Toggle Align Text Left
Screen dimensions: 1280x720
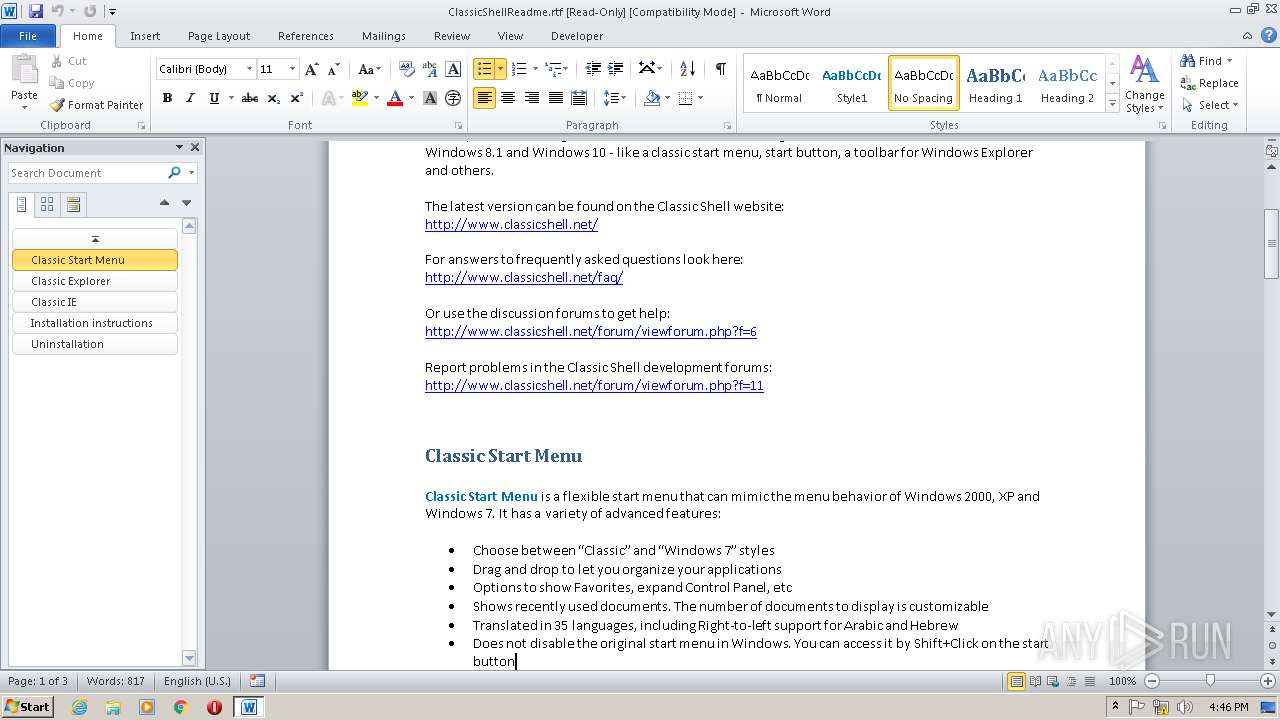tap(484, 98)
